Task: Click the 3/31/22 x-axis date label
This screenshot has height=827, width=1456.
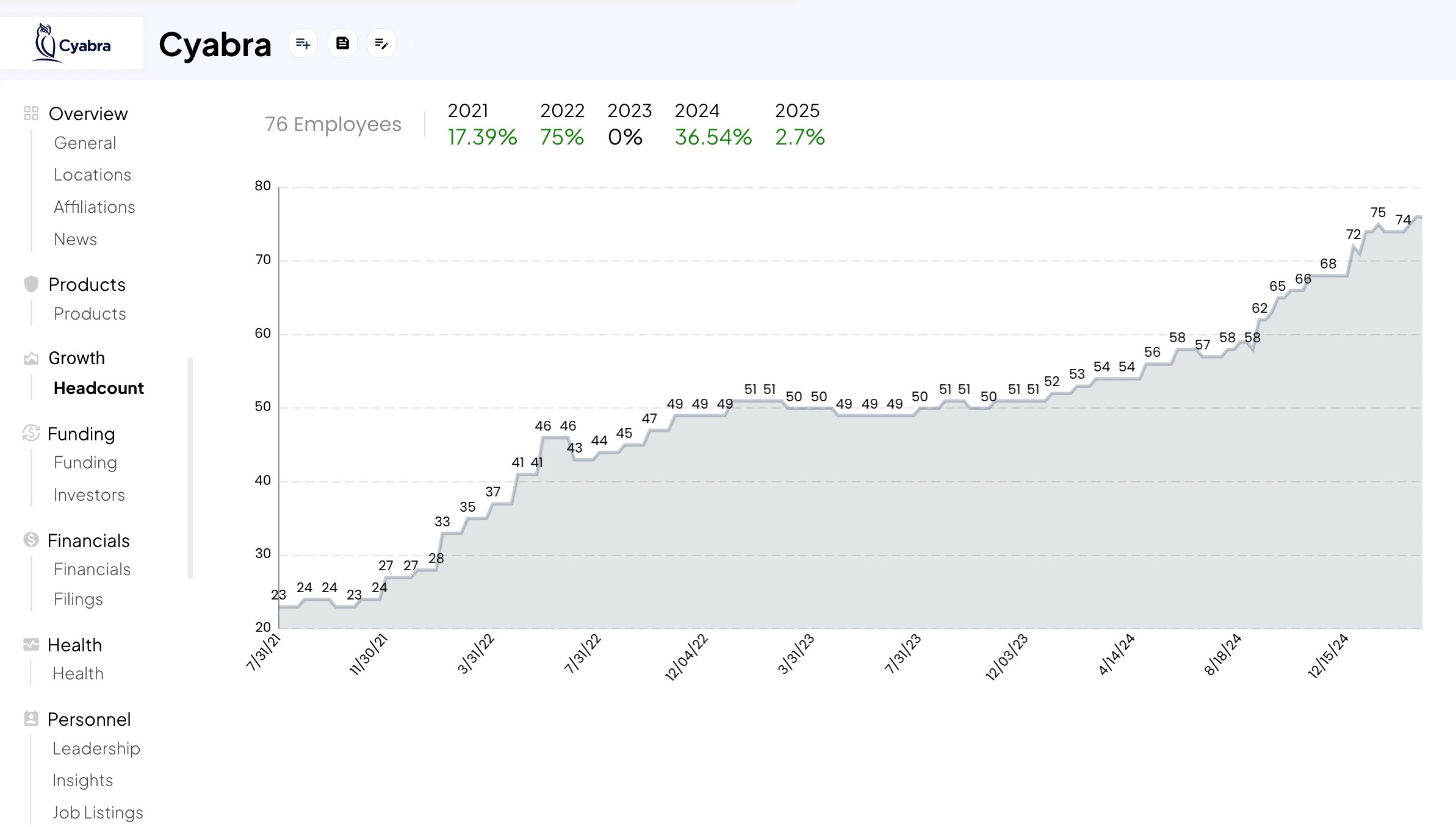Action: [475, 653]
